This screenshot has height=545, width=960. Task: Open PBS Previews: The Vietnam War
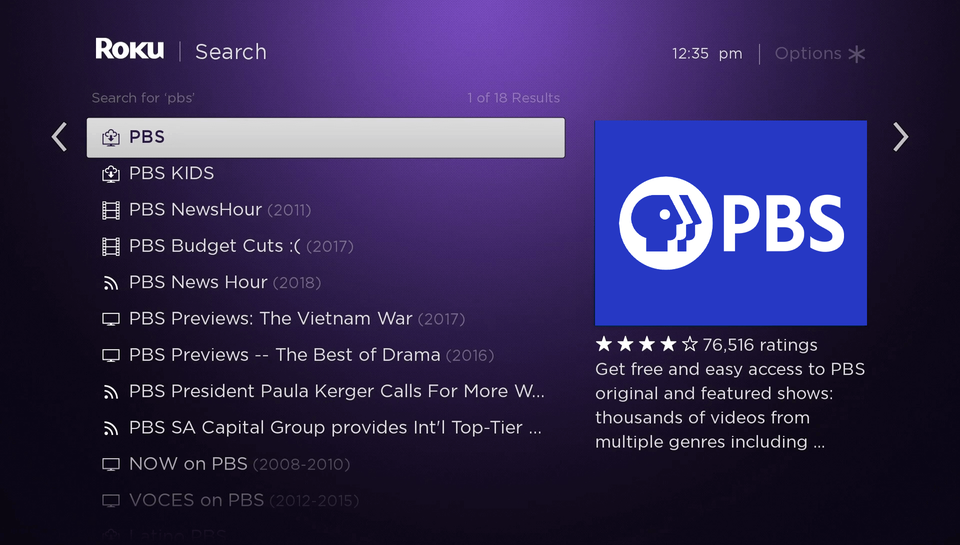click(x=326, y=318)
